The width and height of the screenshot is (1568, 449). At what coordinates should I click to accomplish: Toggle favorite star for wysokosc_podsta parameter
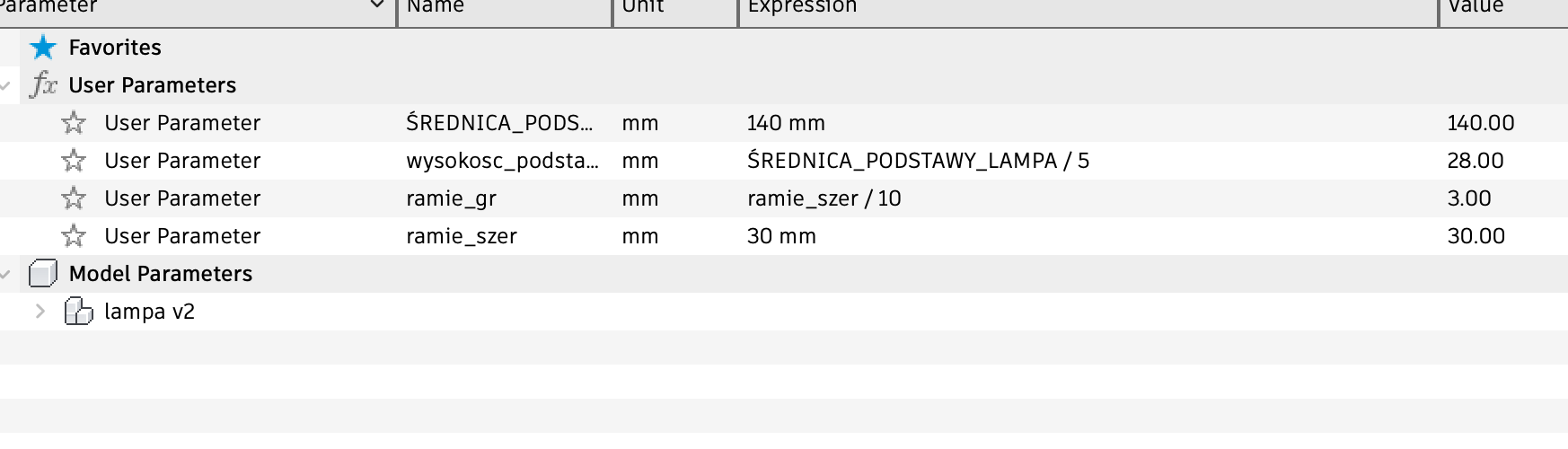pos(74,161)
